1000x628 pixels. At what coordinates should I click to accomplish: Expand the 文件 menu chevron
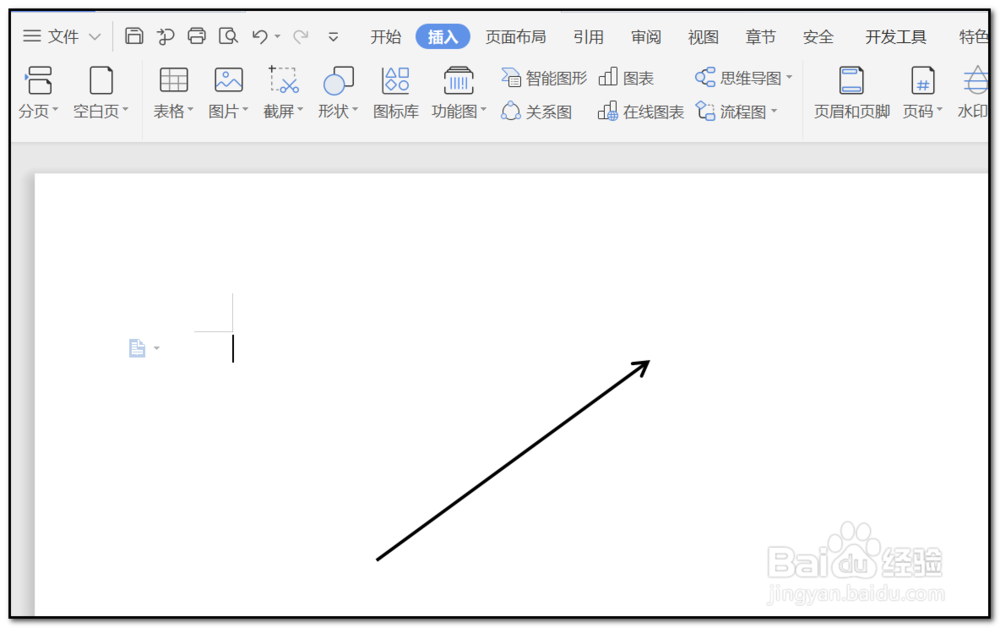[94, 36]
